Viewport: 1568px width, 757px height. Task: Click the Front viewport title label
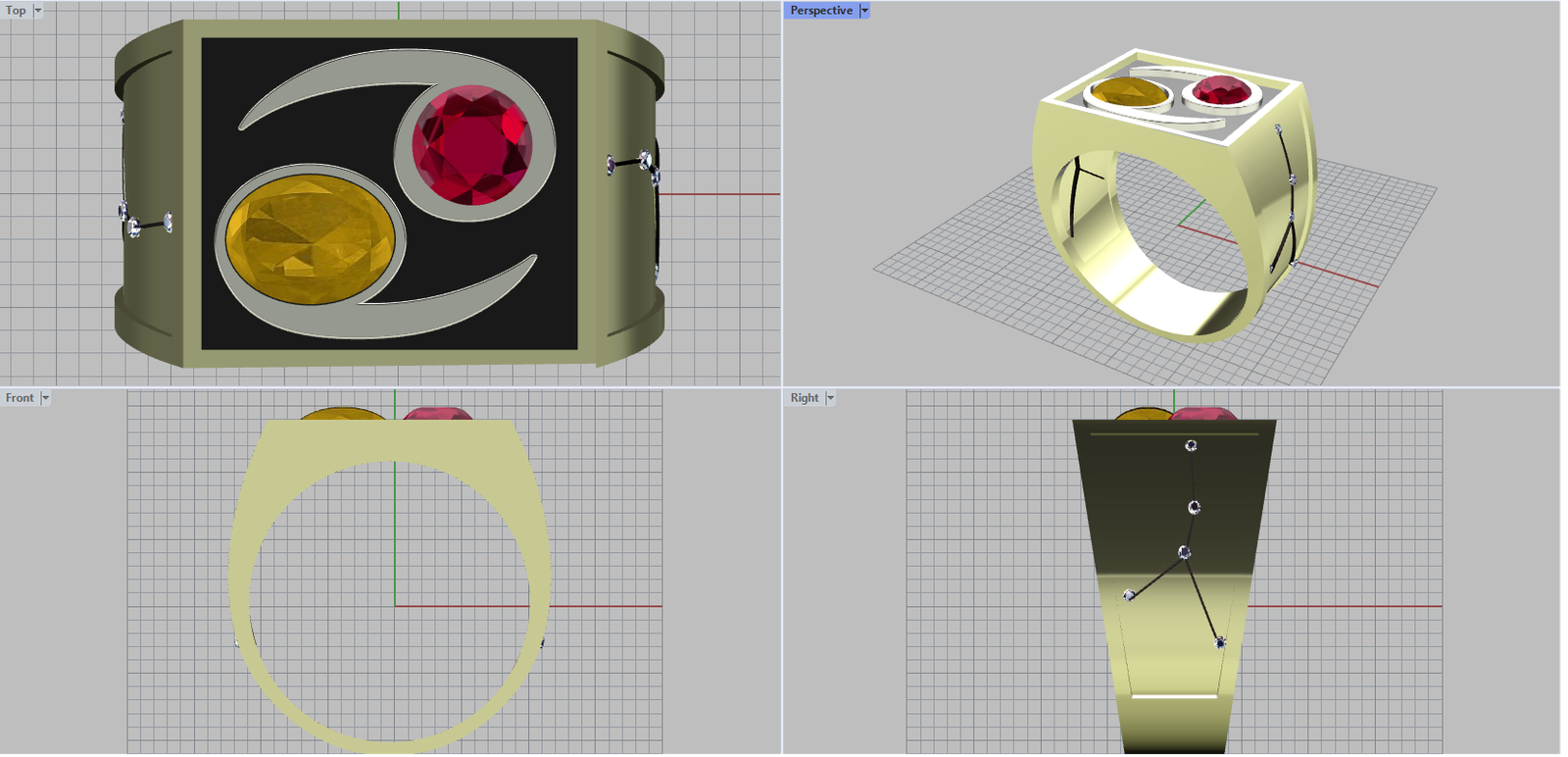coord(20,398)
